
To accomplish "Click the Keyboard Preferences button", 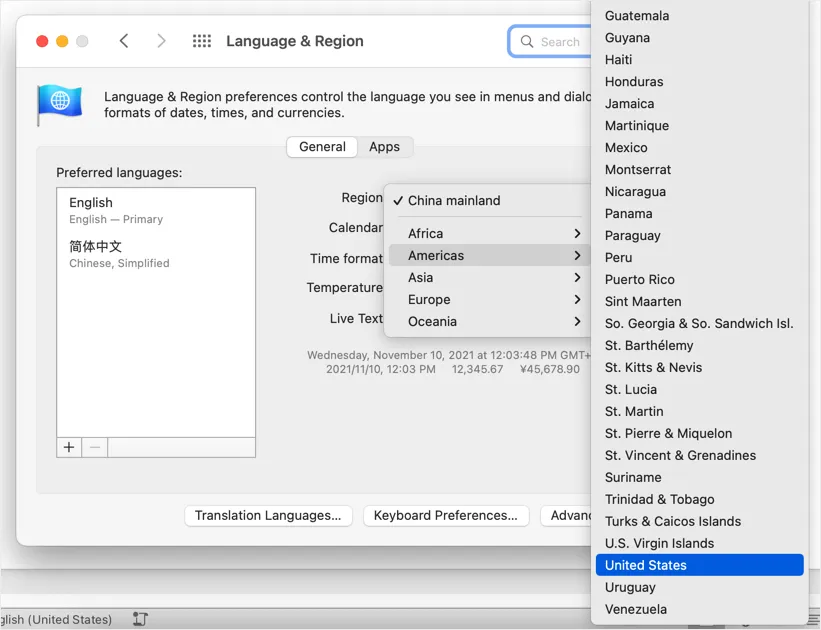I will point(445,516).
